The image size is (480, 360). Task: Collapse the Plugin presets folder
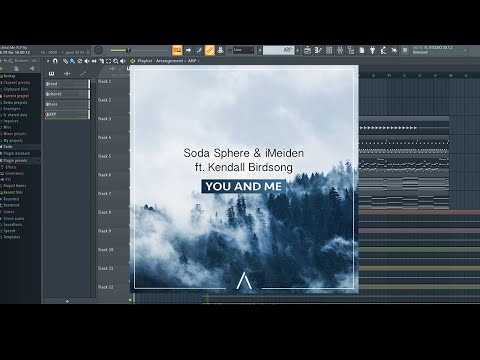[15, 161]
